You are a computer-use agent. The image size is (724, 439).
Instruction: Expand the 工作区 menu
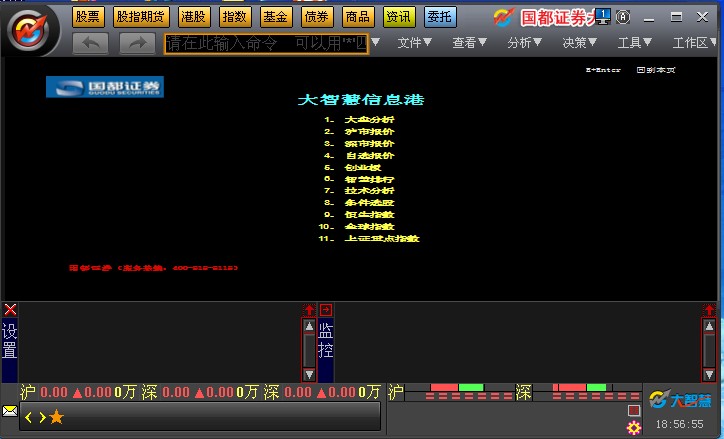(694, 43)
